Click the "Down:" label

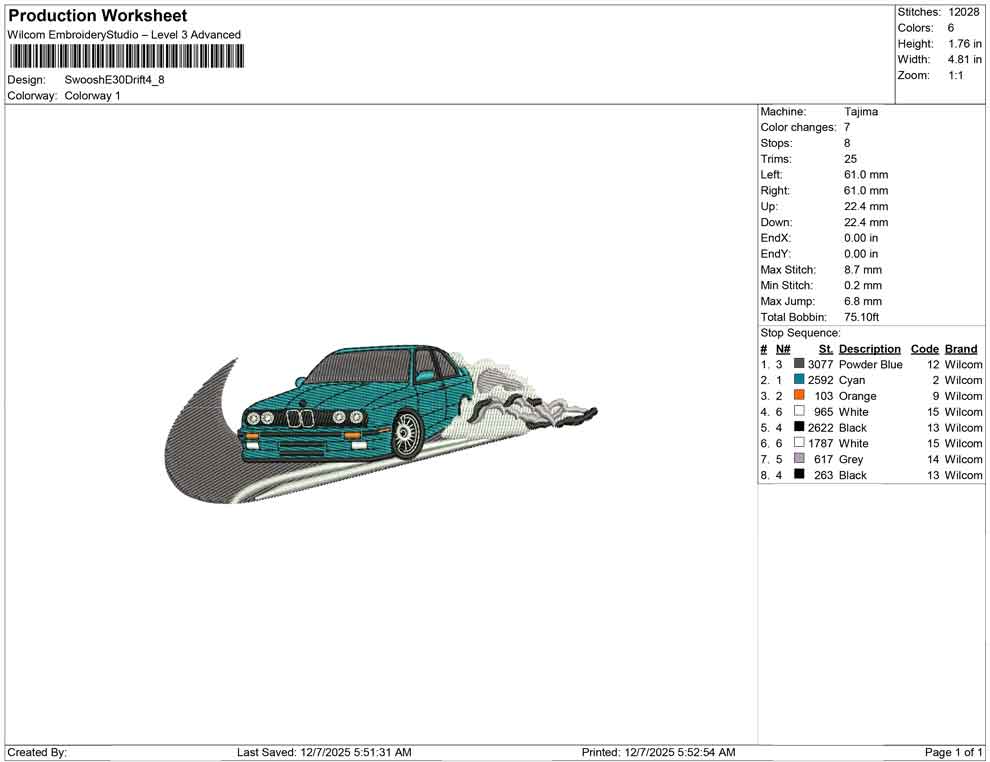(777, 222)
